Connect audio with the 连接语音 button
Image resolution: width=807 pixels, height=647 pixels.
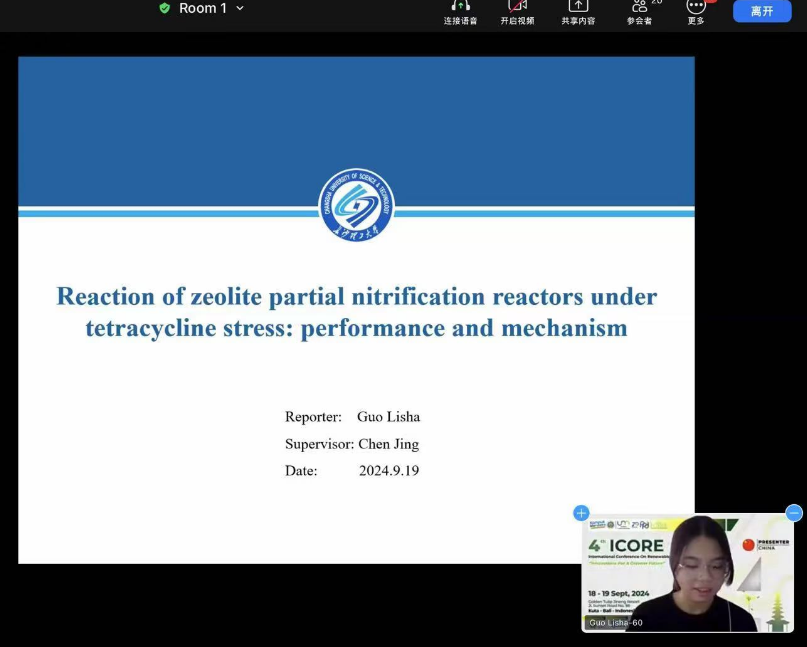460,11
